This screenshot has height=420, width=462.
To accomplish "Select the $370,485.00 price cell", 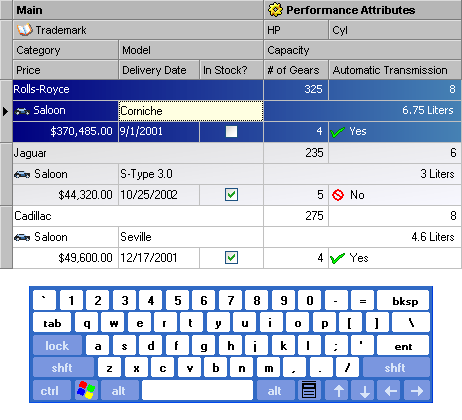I will [x=66, y=132].
